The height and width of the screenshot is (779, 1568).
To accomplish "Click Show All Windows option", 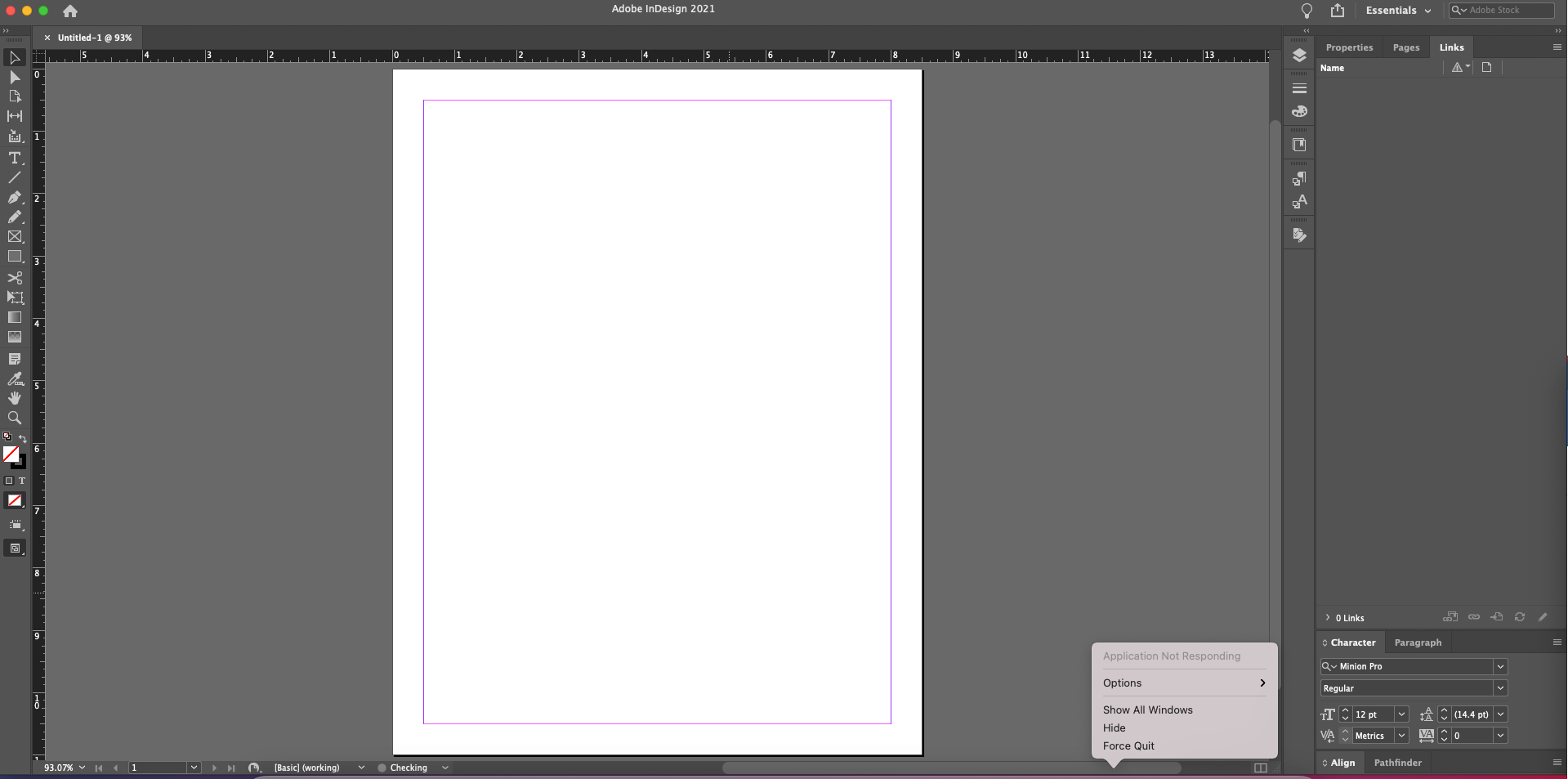I will click(x=1147, y=709).
